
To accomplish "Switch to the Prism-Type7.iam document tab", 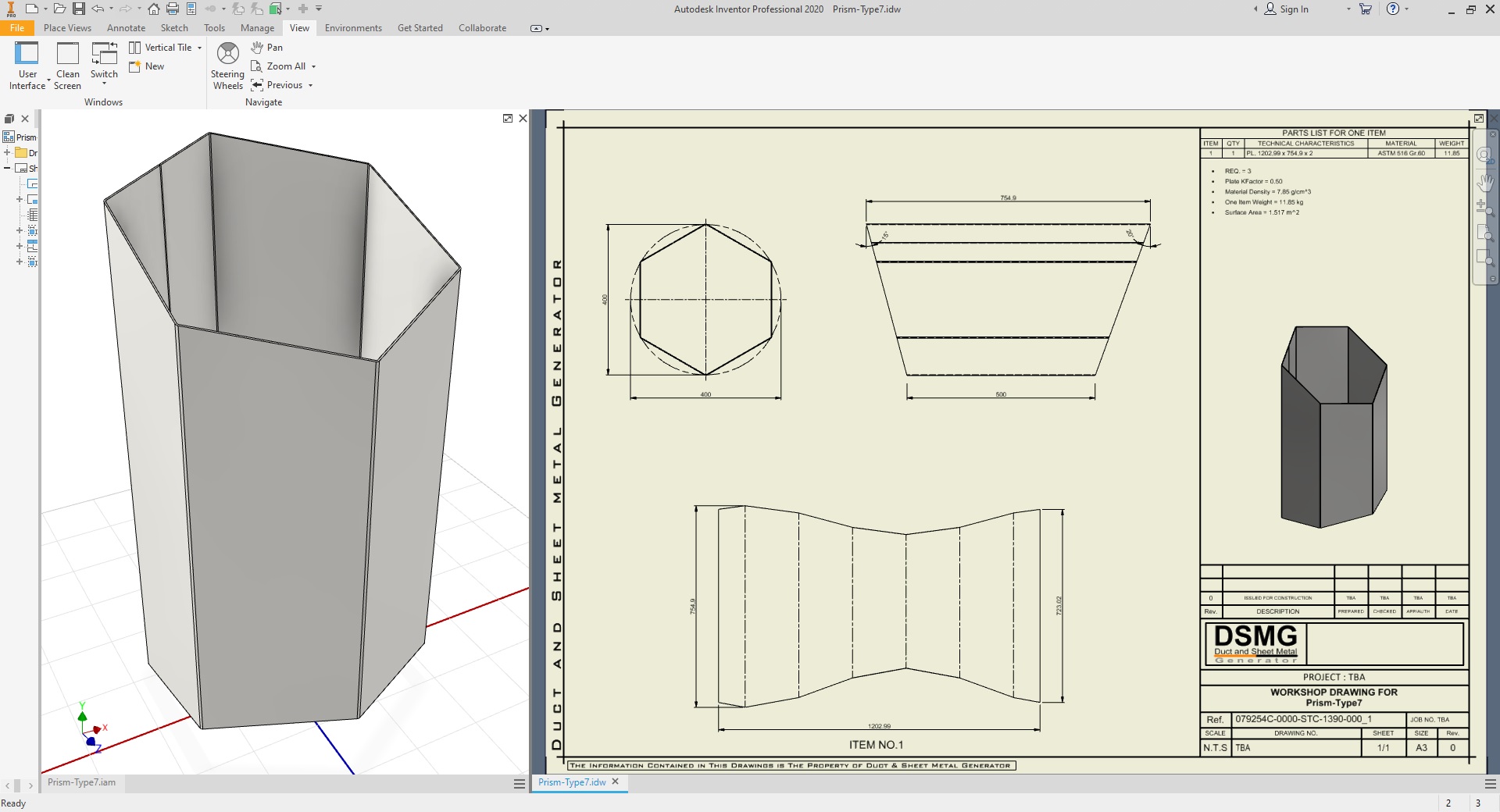I will point(81,782).
